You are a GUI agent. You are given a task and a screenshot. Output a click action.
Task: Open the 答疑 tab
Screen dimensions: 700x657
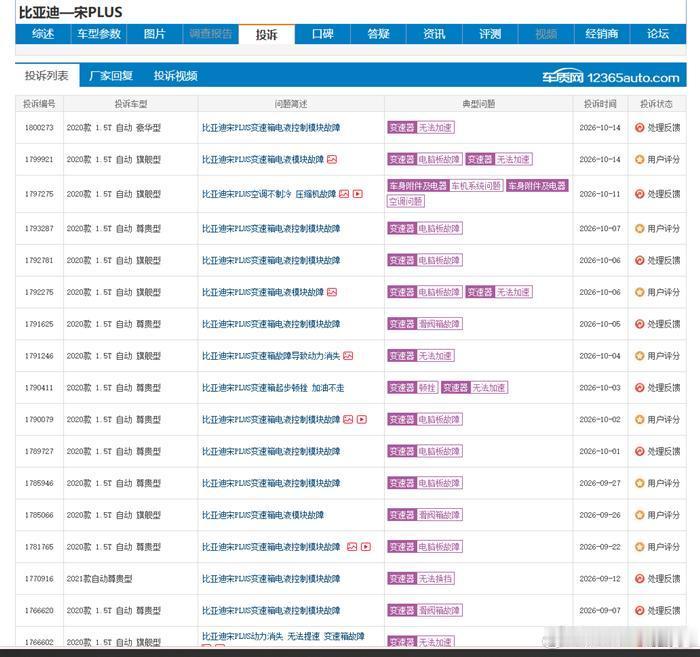pos(378,34)
